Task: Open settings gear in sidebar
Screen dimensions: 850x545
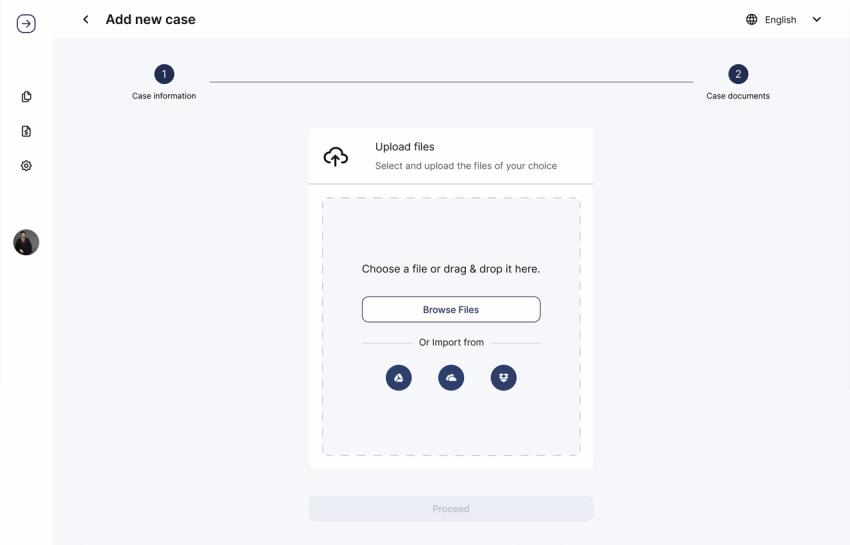Action: click(26, 165)
